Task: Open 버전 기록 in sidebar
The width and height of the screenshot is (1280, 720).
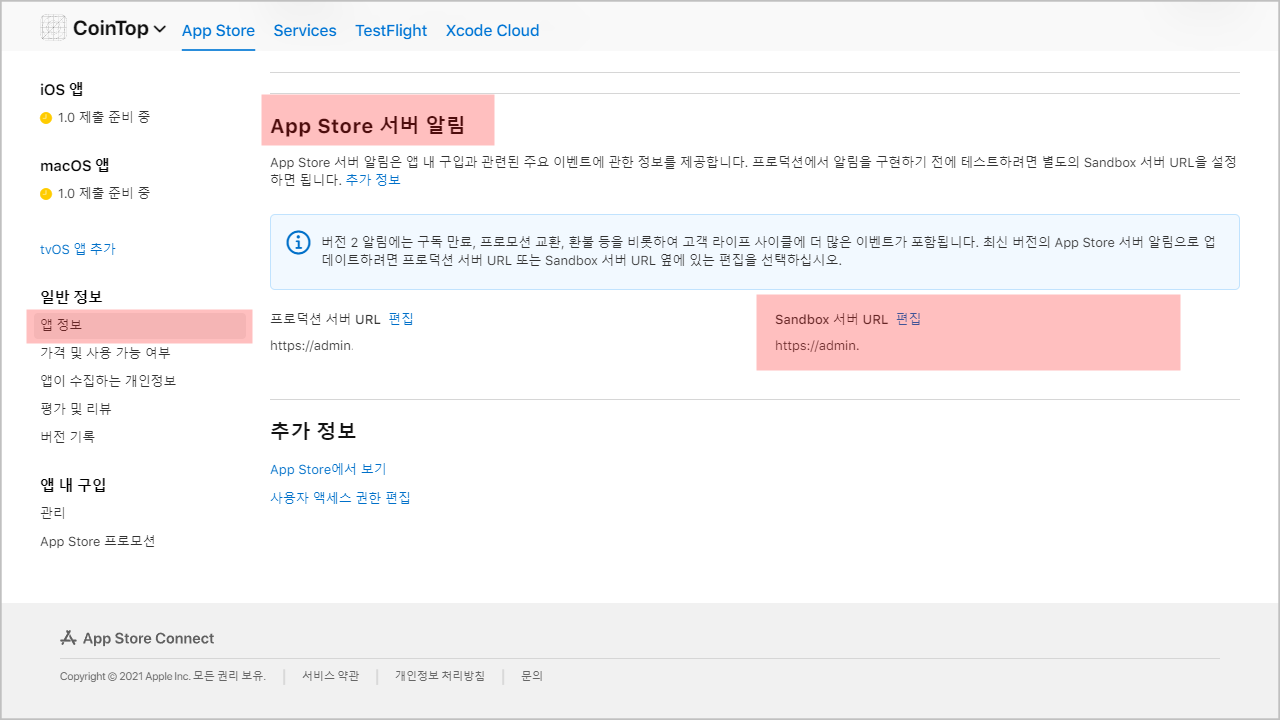Action: pyautogui.click(x=68, y=437)
